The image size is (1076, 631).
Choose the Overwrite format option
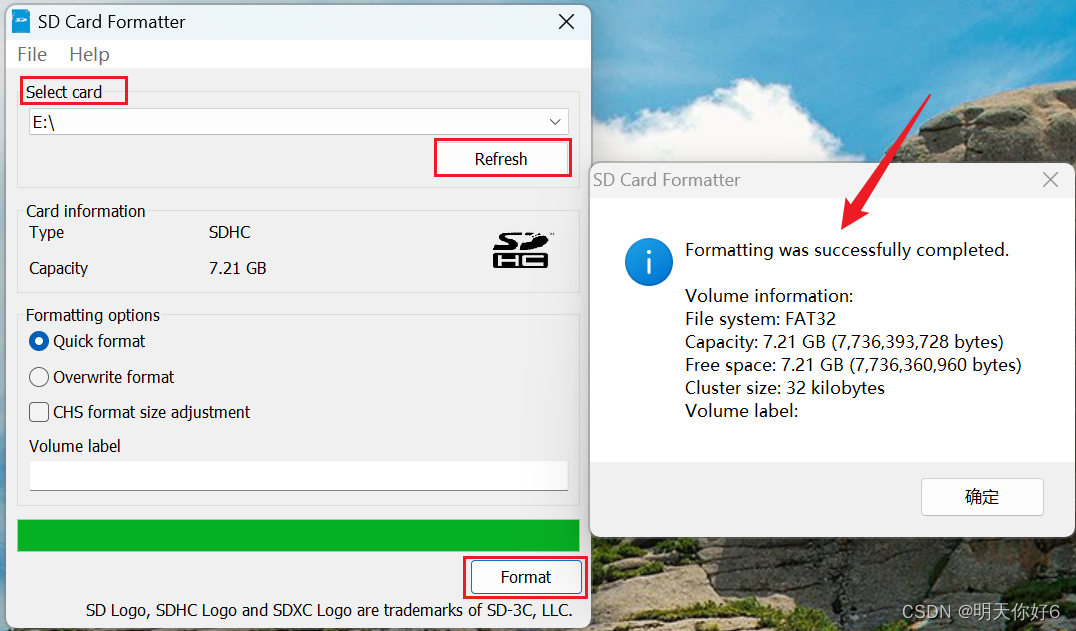point(38,377)
